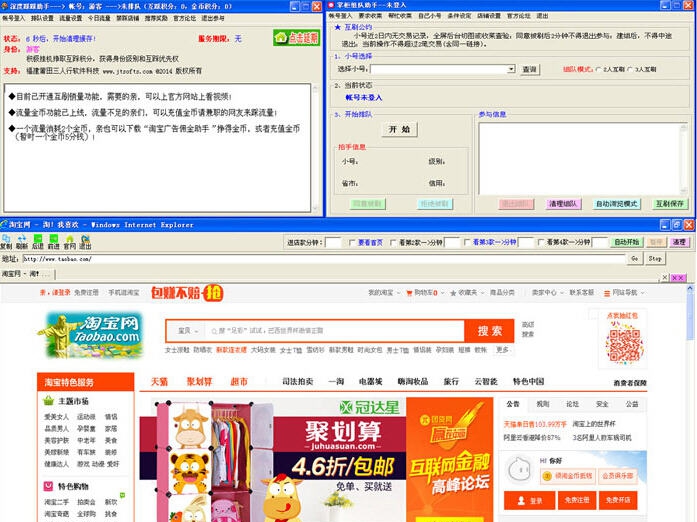Click the Taobao search input box
Image resolution: width=697 pixels, height=522 pixels.
(335, 331)
